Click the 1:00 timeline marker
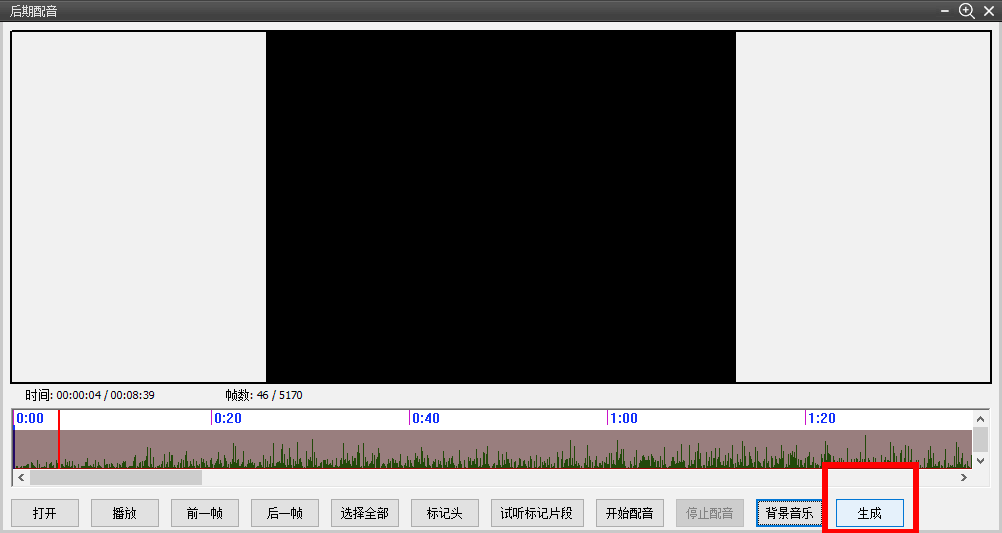The width and height of the screenshot is (1002, 533). pos(624,419)
